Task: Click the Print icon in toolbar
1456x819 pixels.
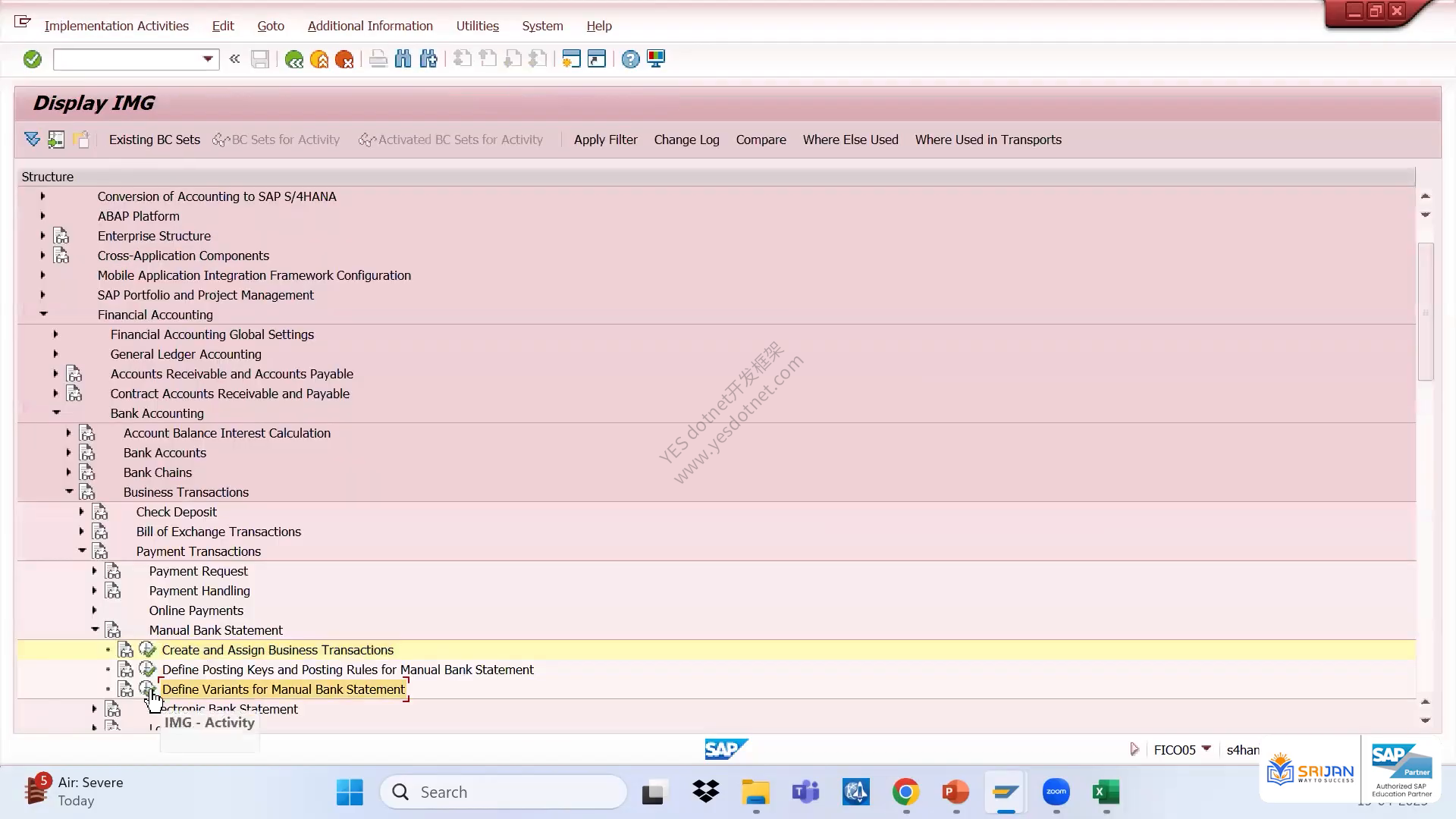Action: pyautogui.click(x=378, y=59)
